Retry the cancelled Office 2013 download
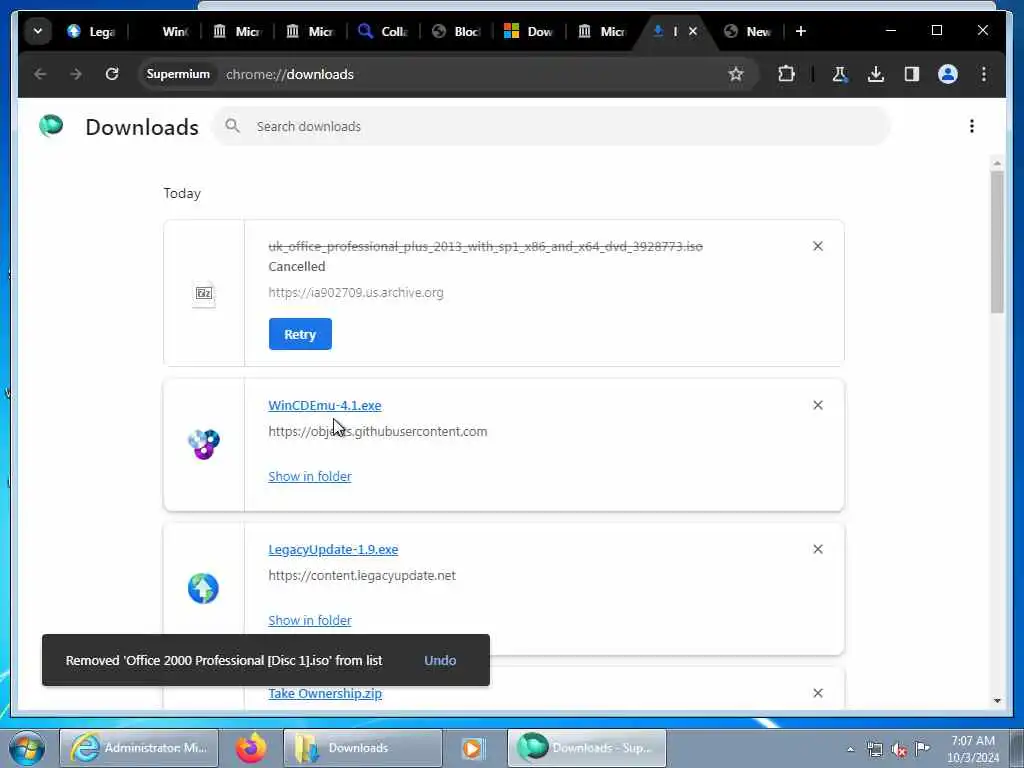This screenshot has width=1024, height=768. pos(300,334)
